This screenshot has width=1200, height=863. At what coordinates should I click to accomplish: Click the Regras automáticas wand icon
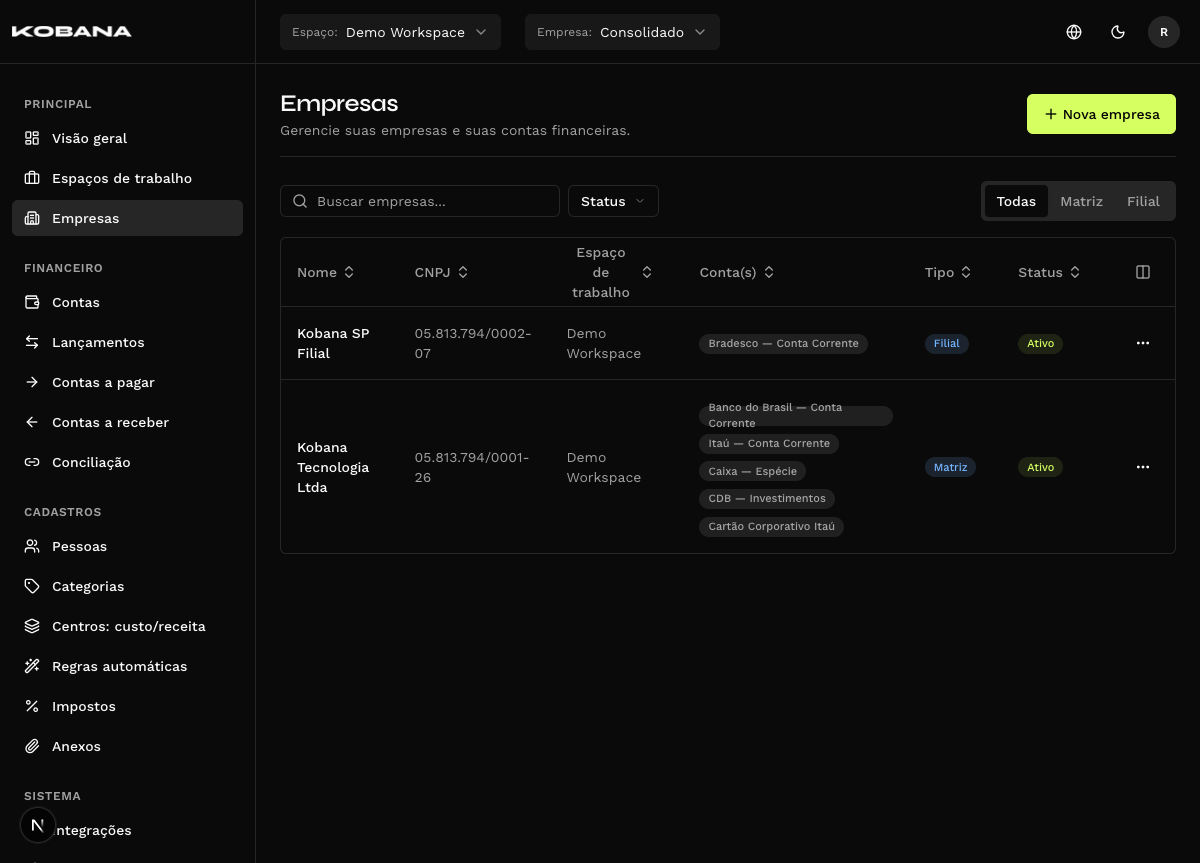[x=32, y=666]
